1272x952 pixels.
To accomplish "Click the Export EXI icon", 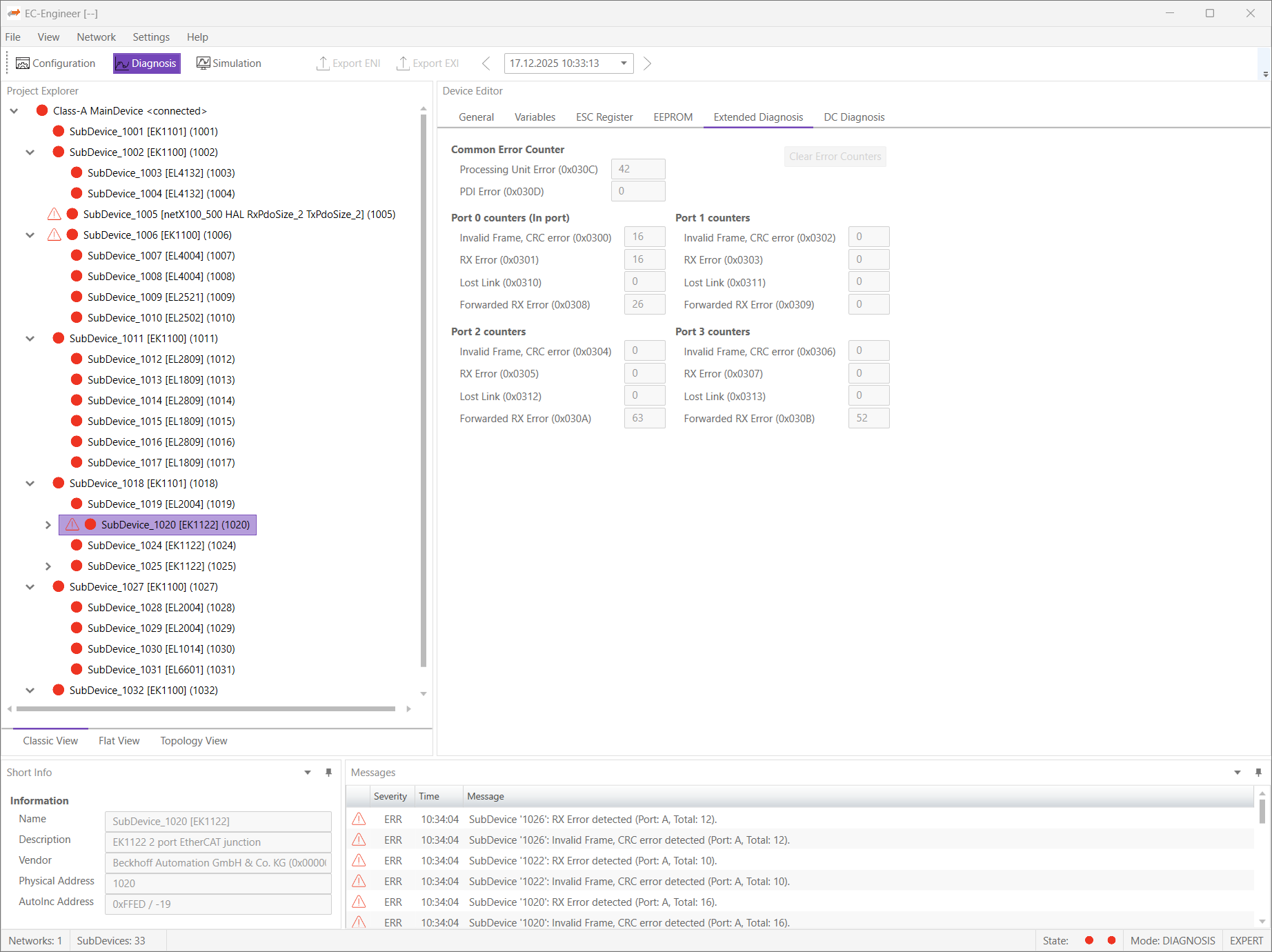I will click(403, 63).
